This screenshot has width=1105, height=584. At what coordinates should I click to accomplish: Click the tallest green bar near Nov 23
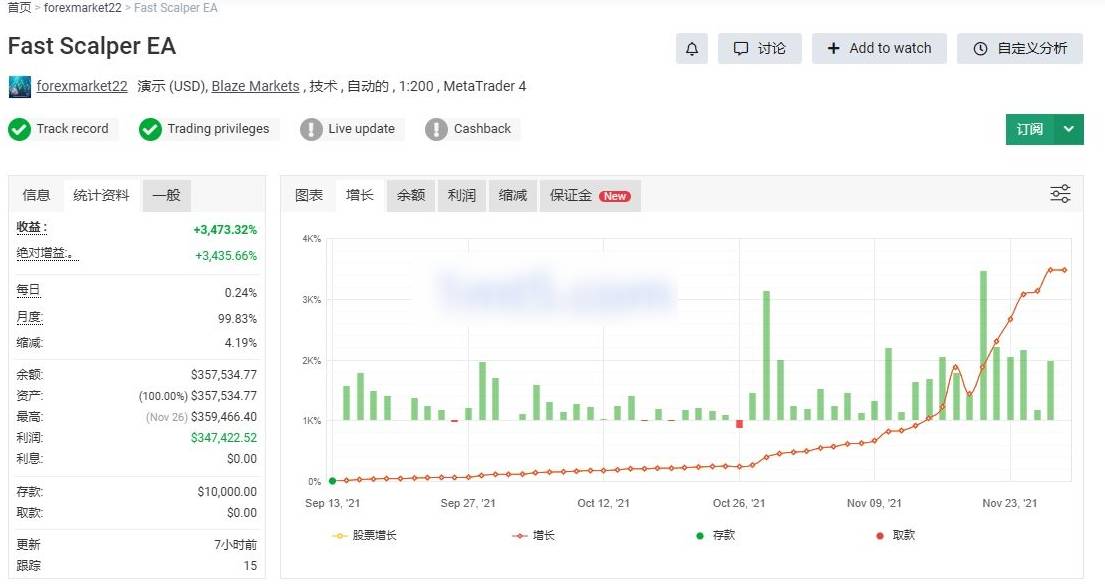(x=983, y=345)
